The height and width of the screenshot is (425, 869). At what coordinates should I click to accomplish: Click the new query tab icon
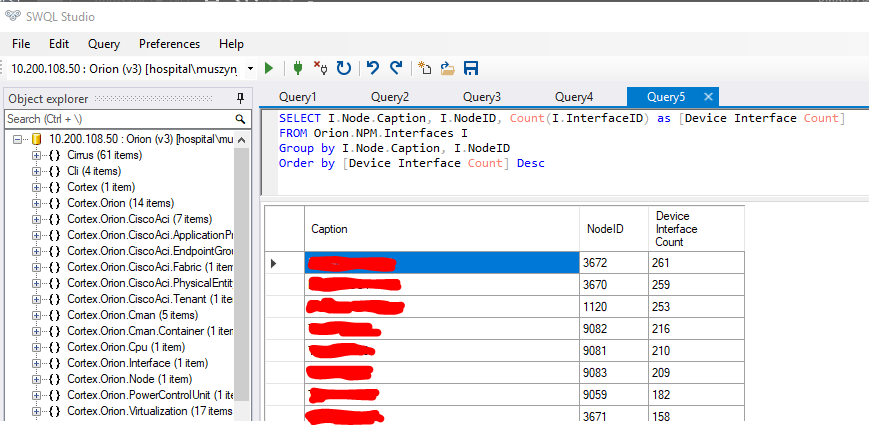[425, 68]
